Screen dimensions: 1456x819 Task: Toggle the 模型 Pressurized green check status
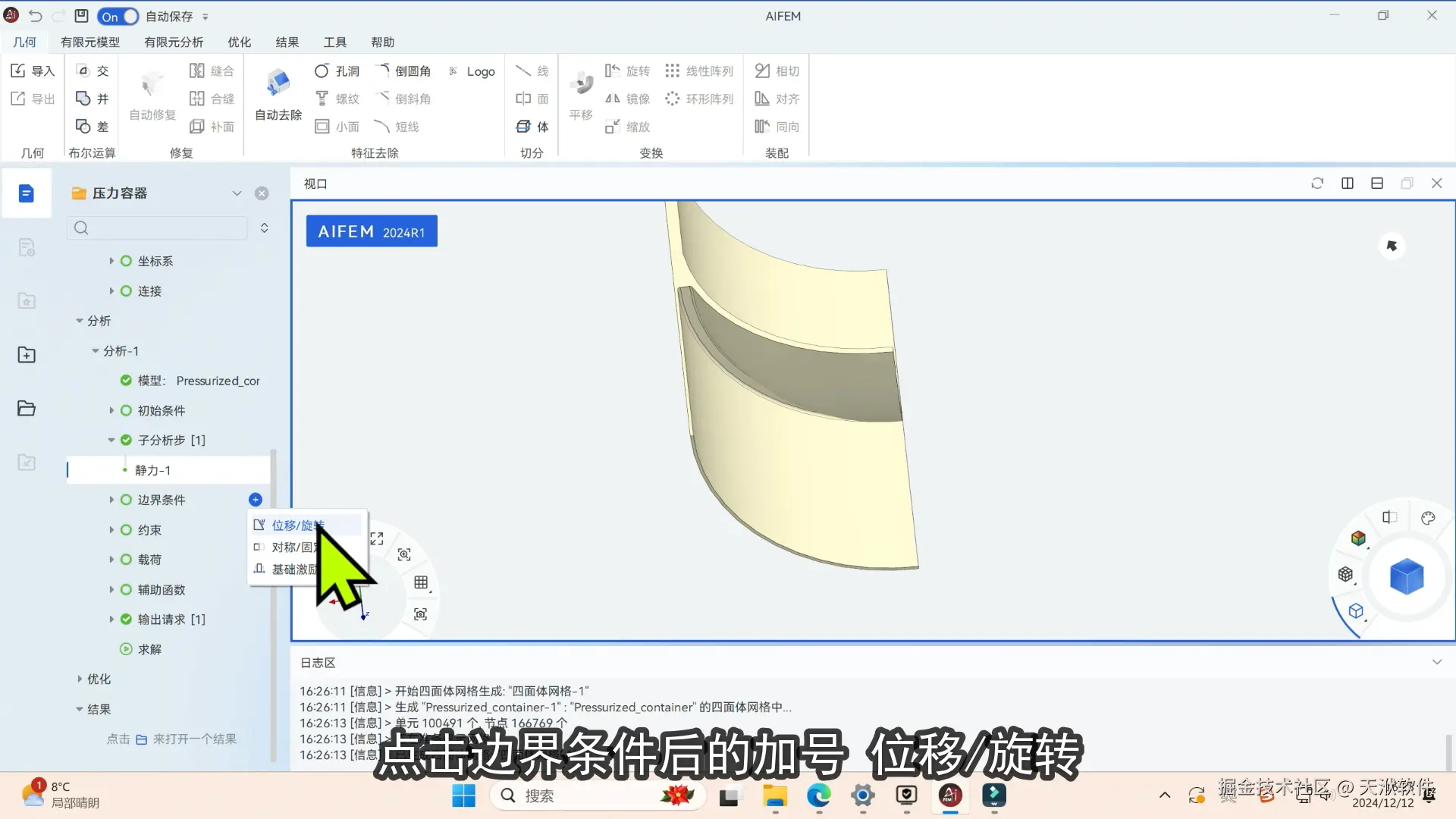pyautogui.click(x=126, y=381)
